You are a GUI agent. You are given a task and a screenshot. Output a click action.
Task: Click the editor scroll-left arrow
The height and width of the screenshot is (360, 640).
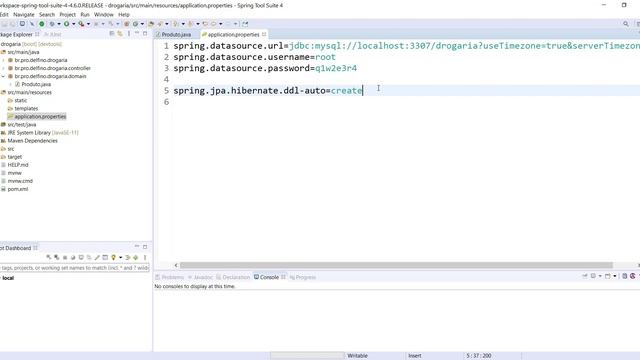click(x=176, y=265)
